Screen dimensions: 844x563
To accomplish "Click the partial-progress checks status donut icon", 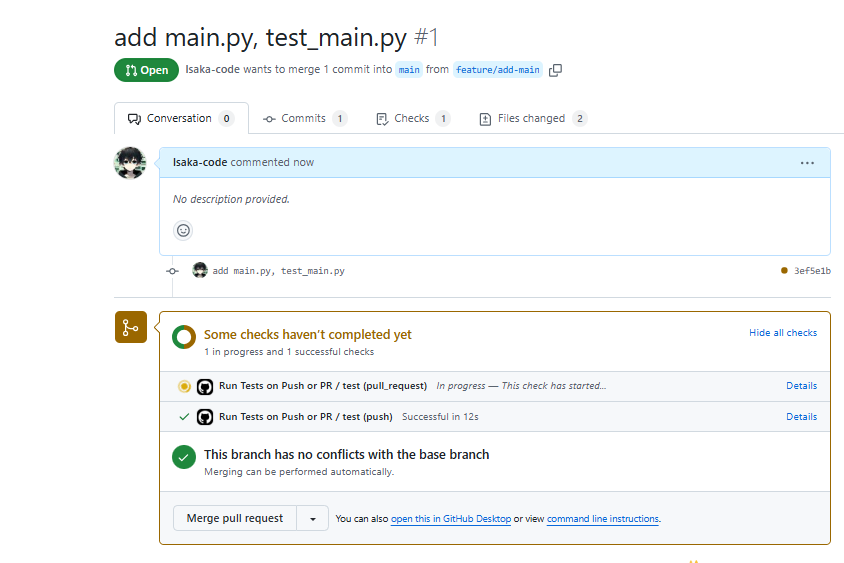I will 184,337.
